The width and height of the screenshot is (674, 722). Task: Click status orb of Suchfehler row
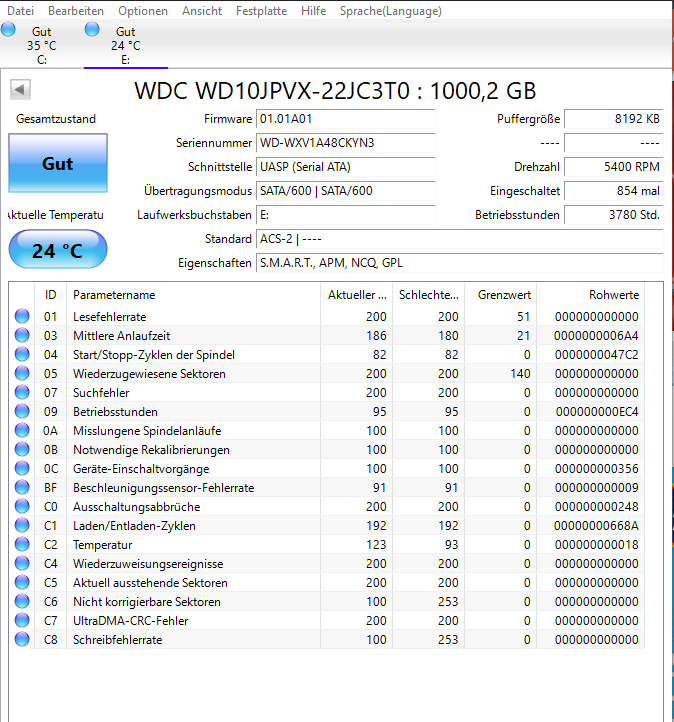(x=22, y=392)
